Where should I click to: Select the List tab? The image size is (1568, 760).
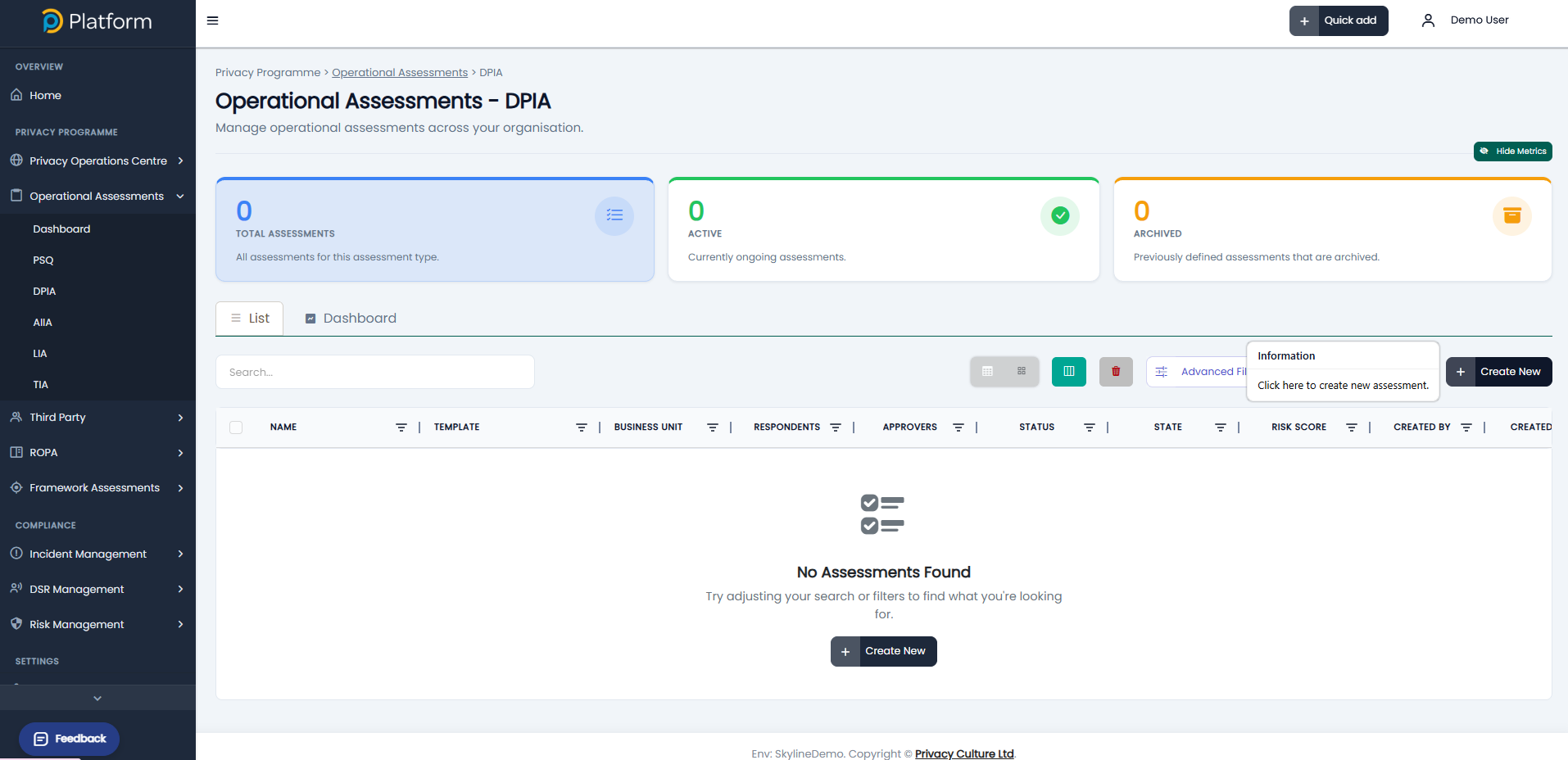click(x=250, y=319)
